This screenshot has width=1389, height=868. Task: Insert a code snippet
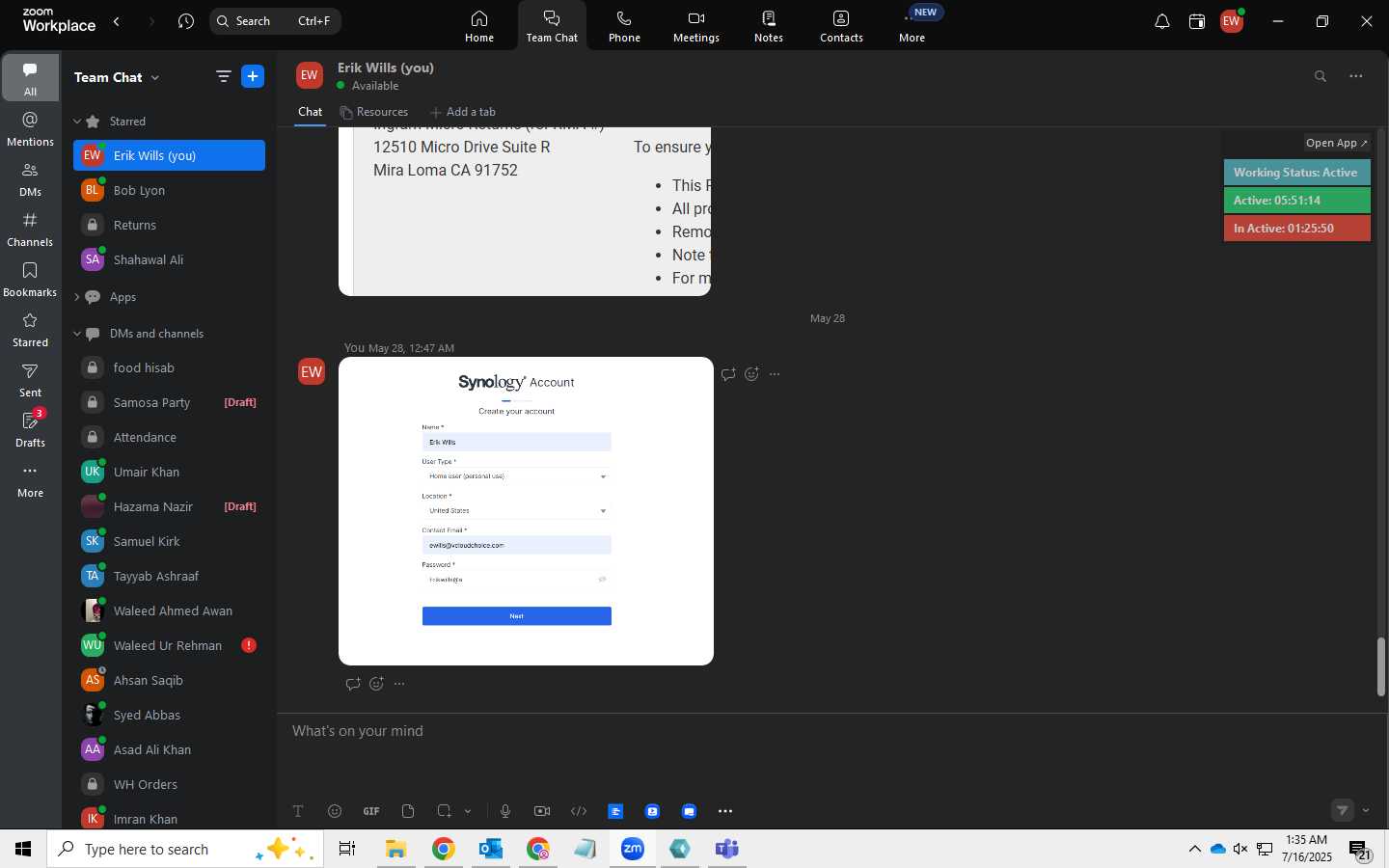(579, 811)
